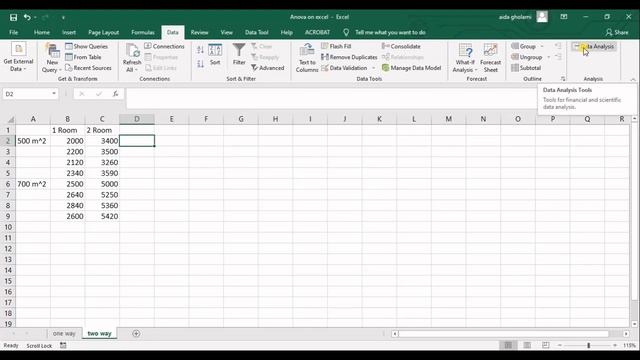Sort Z to A descending
The width and height of the screenshot is (640, 360).
(x=200, y=64)
